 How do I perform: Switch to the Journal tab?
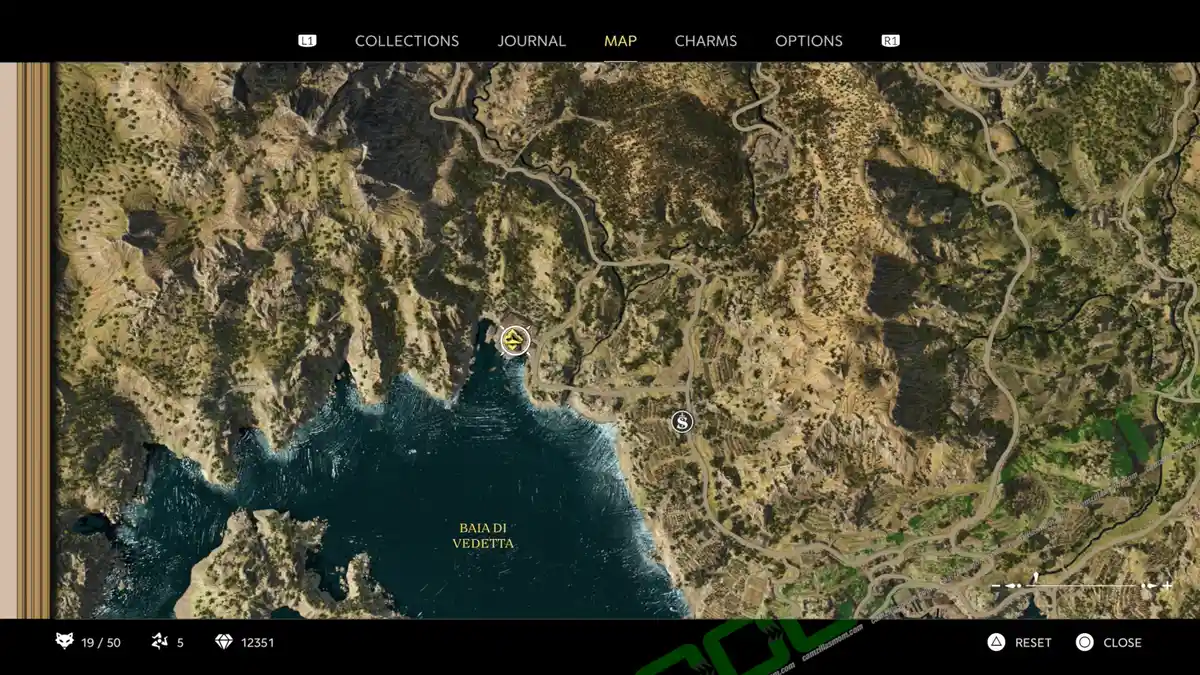[x=532, y=41]
